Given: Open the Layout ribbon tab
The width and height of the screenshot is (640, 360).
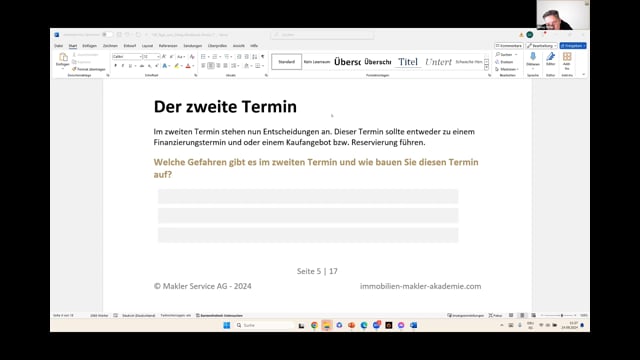Looking at the screenshot, I should [x=147, y=46].
